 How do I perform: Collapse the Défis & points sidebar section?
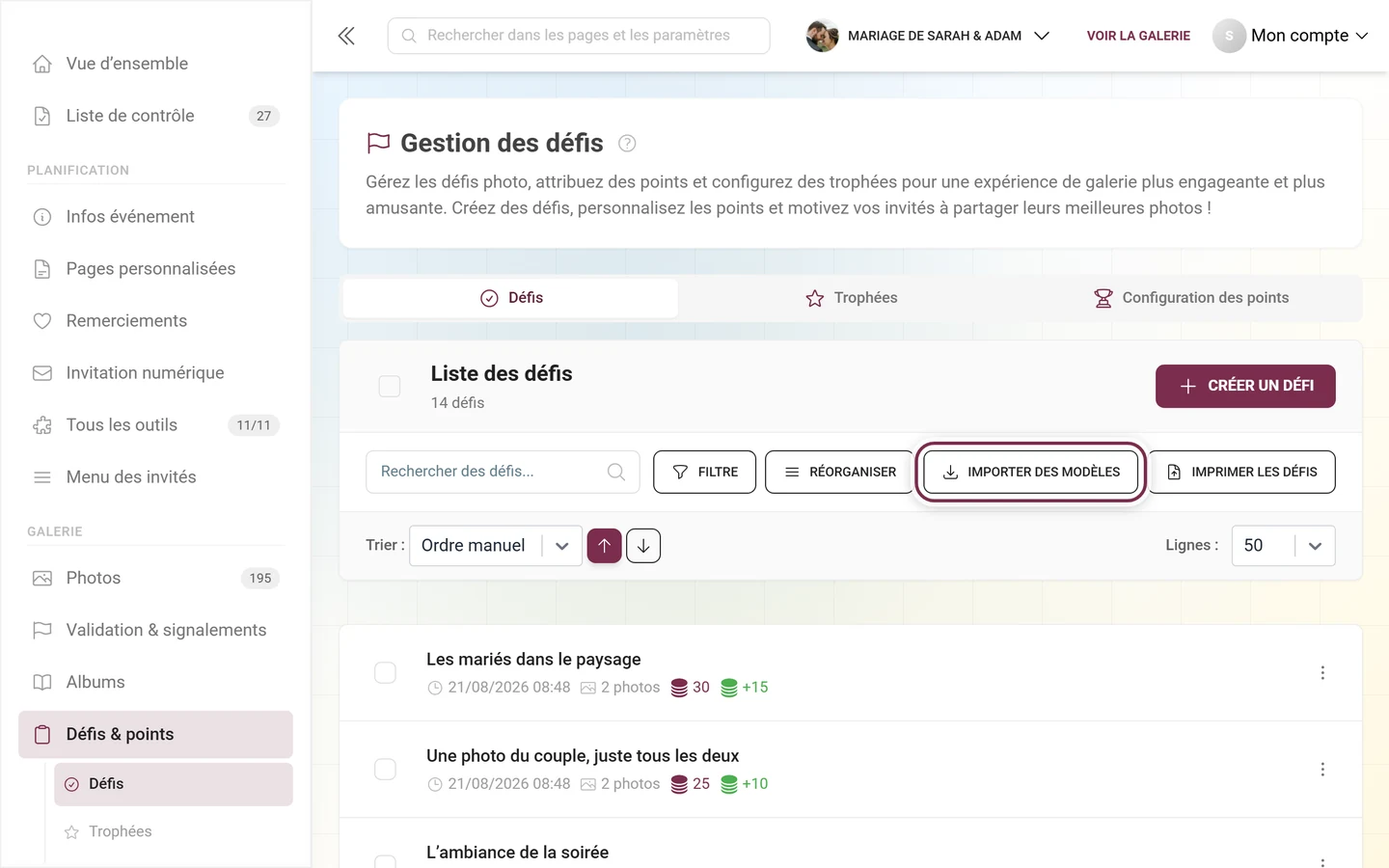pos(155,735)
